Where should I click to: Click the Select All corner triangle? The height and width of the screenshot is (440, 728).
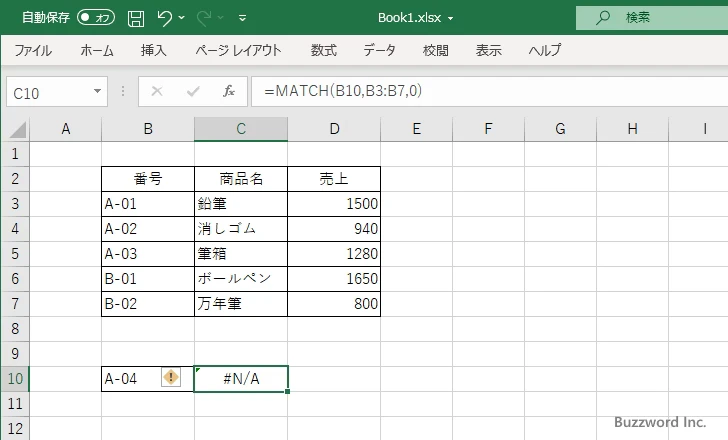pyautogui.click(x=17, y=129)
